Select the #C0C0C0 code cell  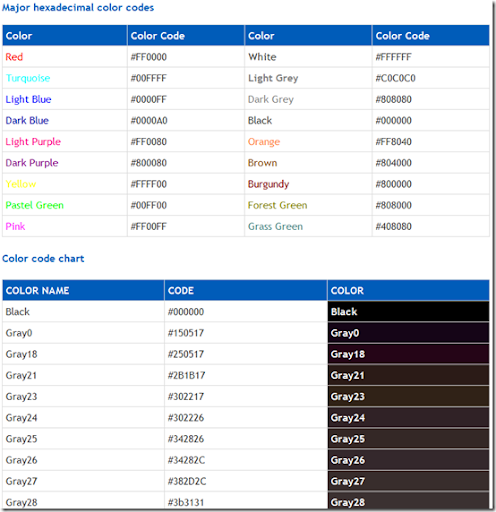tap(431, 78)
